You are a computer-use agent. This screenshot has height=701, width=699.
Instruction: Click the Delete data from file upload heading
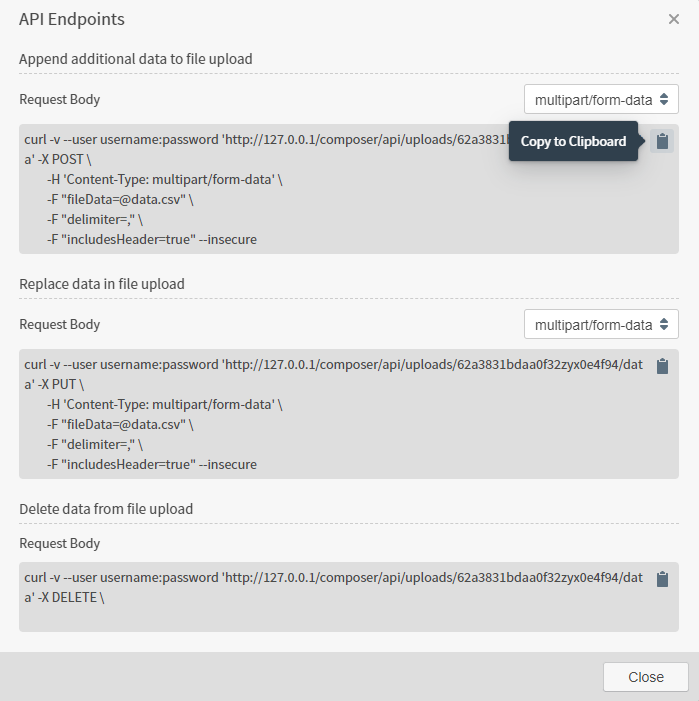[x=106, y=509]
